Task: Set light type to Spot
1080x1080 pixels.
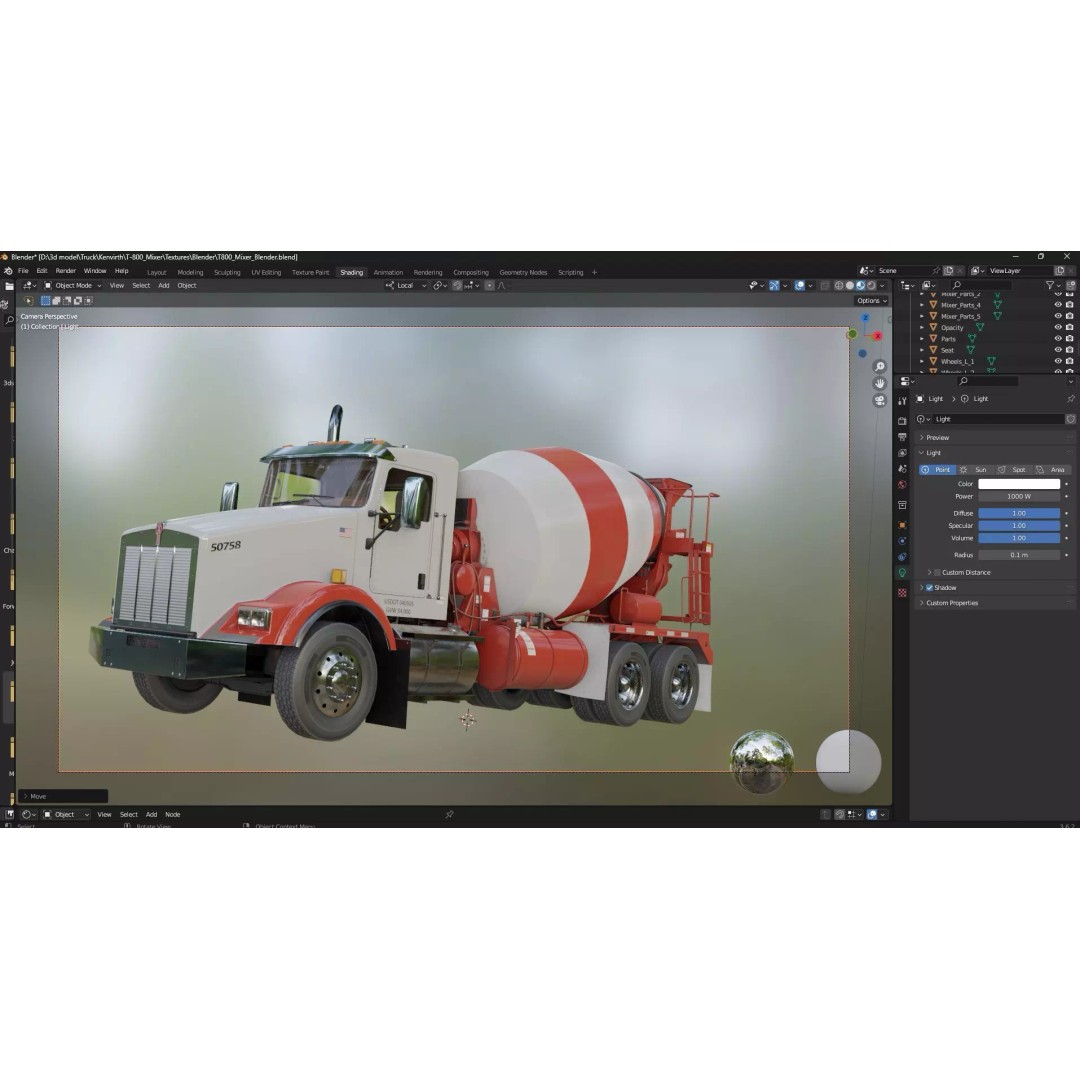Action: [1012, 470]
